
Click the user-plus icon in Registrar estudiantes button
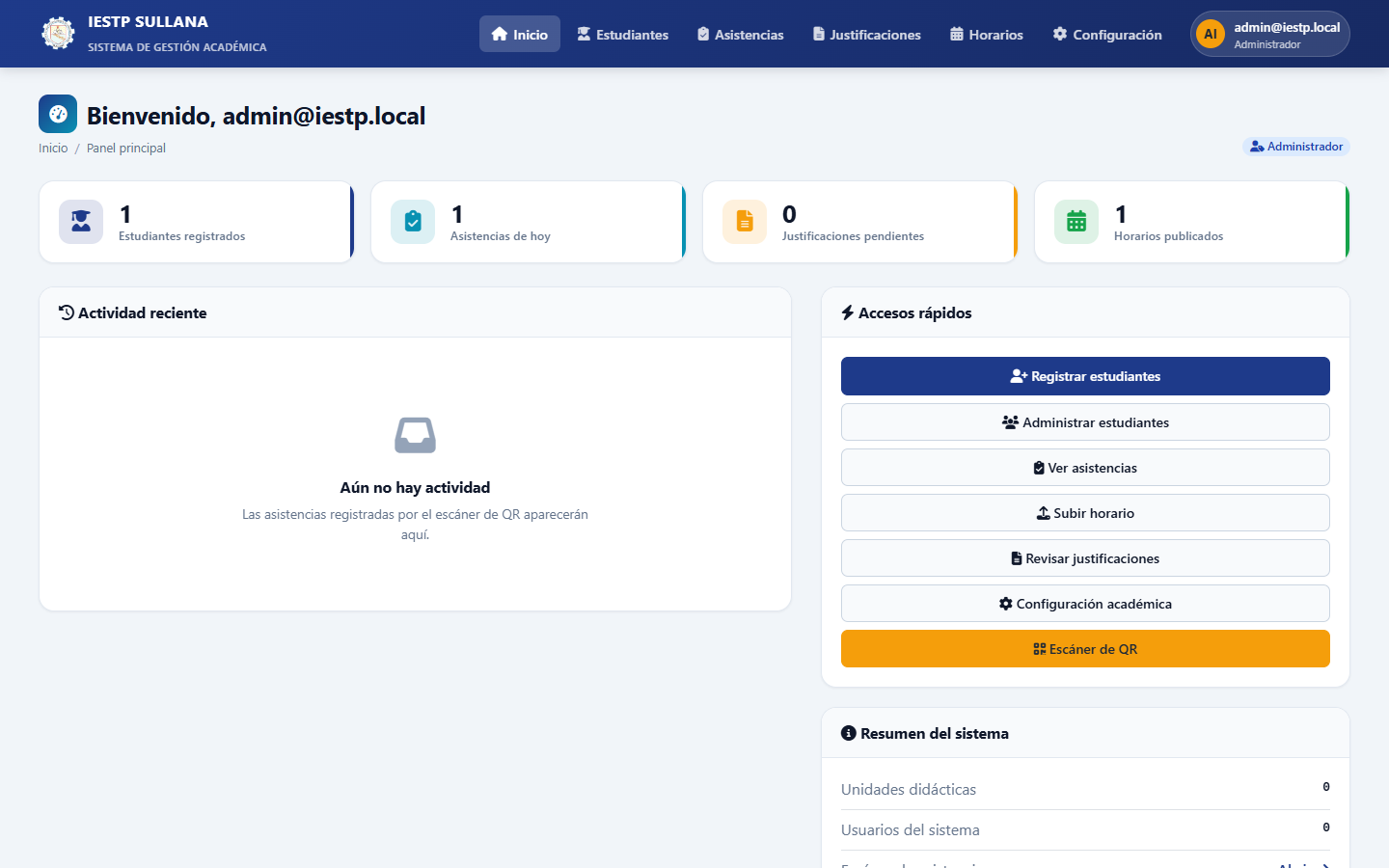[1019, 376]
